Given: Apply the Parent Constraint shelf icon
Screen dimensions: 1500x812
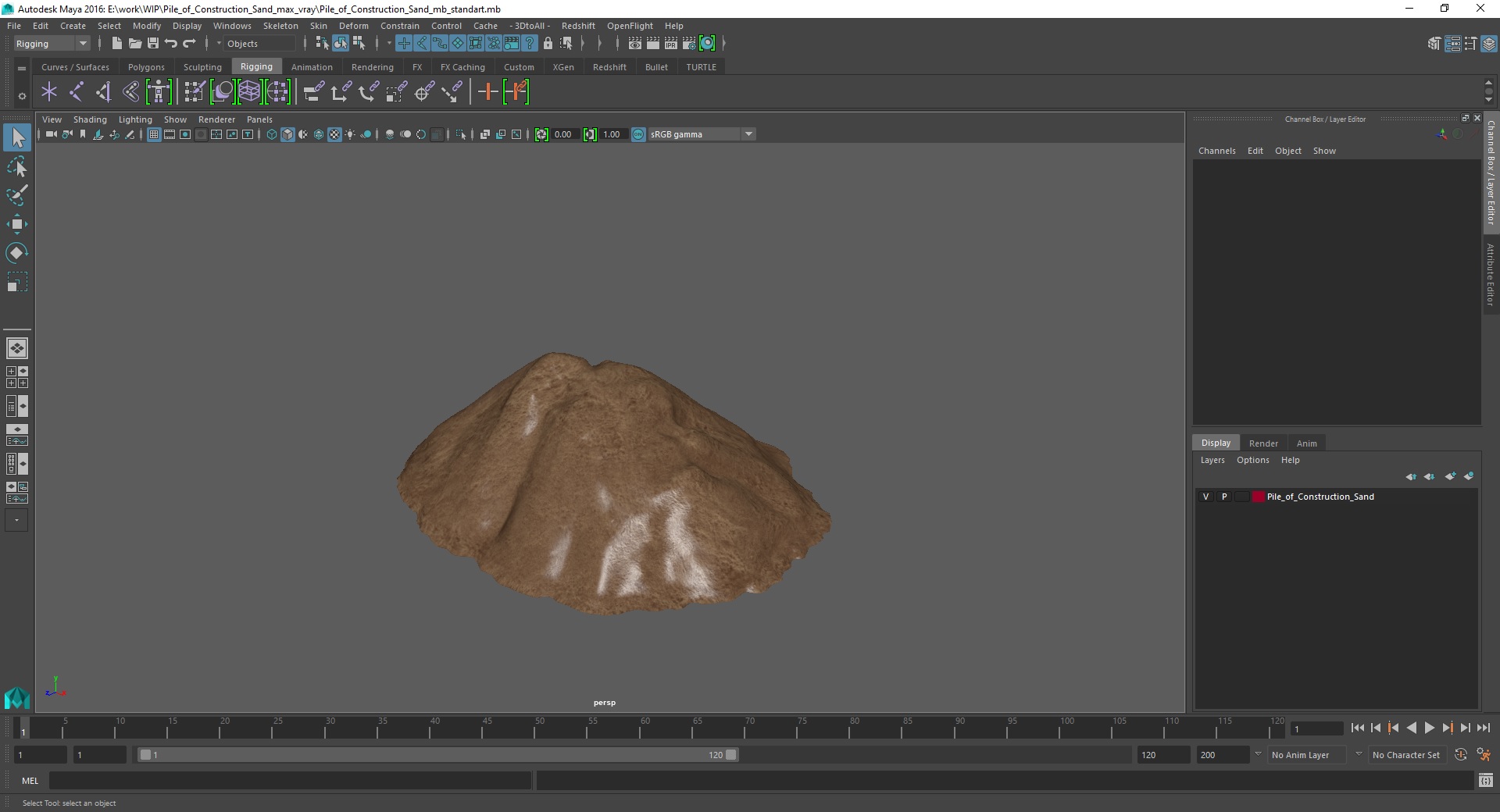Looking at the screenshot, I should pos(313,92).
